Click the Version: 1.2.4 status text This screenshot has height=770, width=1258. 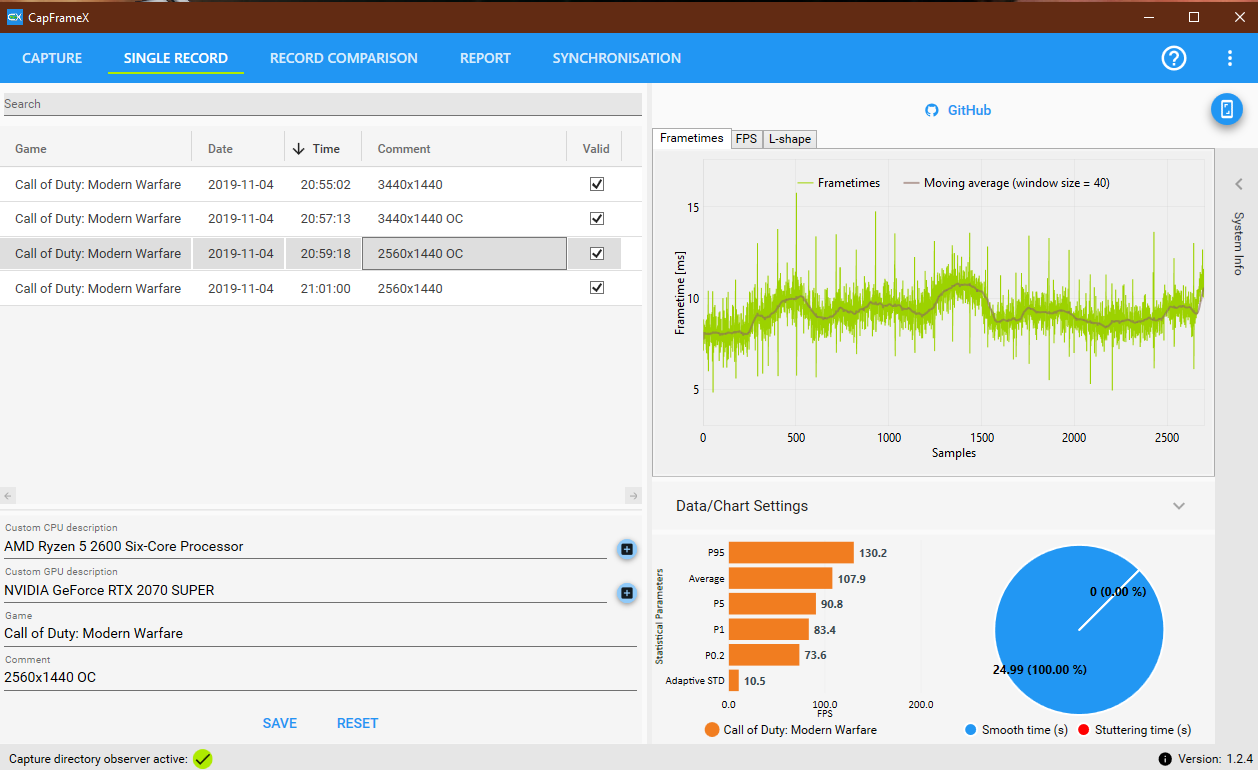(1213, 759)
